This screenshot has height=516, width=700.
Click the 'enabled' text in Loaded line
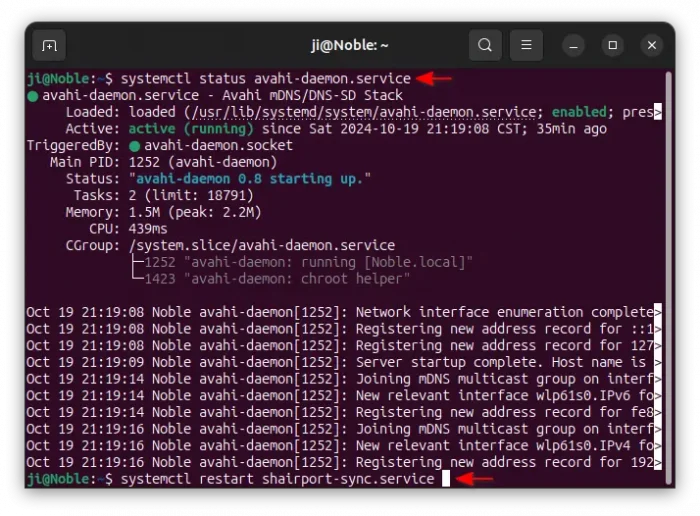pos(579,112)
